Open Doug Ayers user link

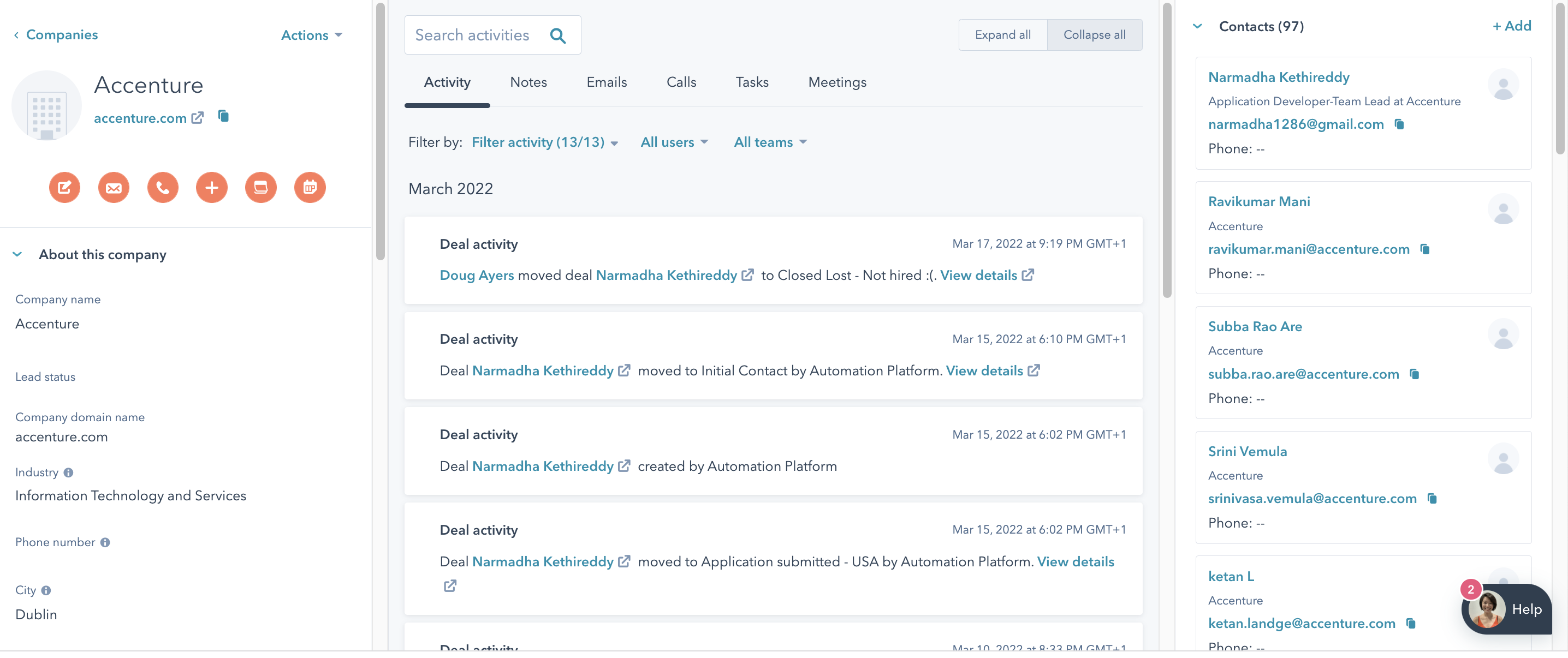point(477,276)
